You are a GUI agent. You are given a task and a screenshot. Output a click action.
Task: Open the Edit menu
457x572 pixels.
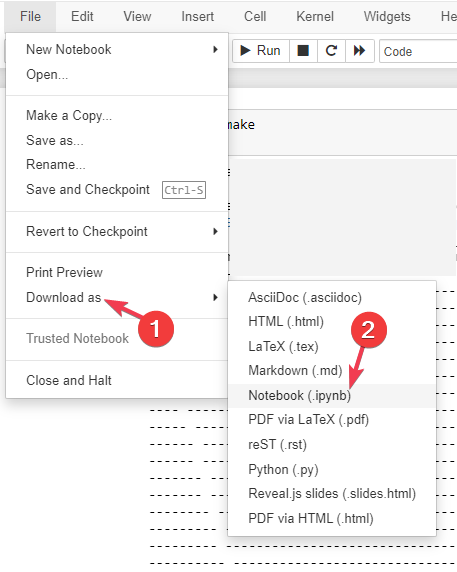tap(82, 16)
